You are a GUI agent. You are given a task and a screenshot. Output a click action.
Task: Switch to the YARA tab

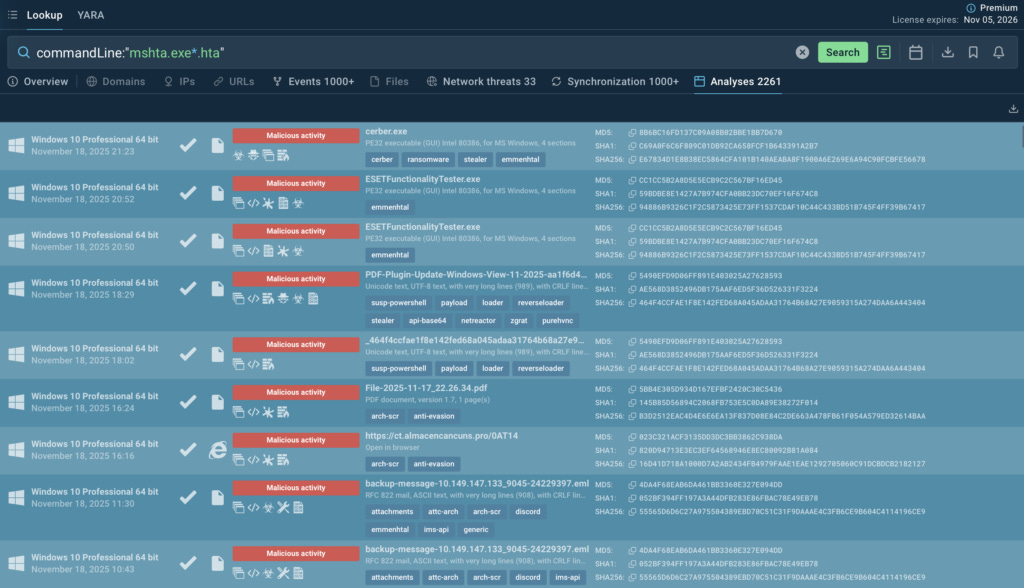91,15
